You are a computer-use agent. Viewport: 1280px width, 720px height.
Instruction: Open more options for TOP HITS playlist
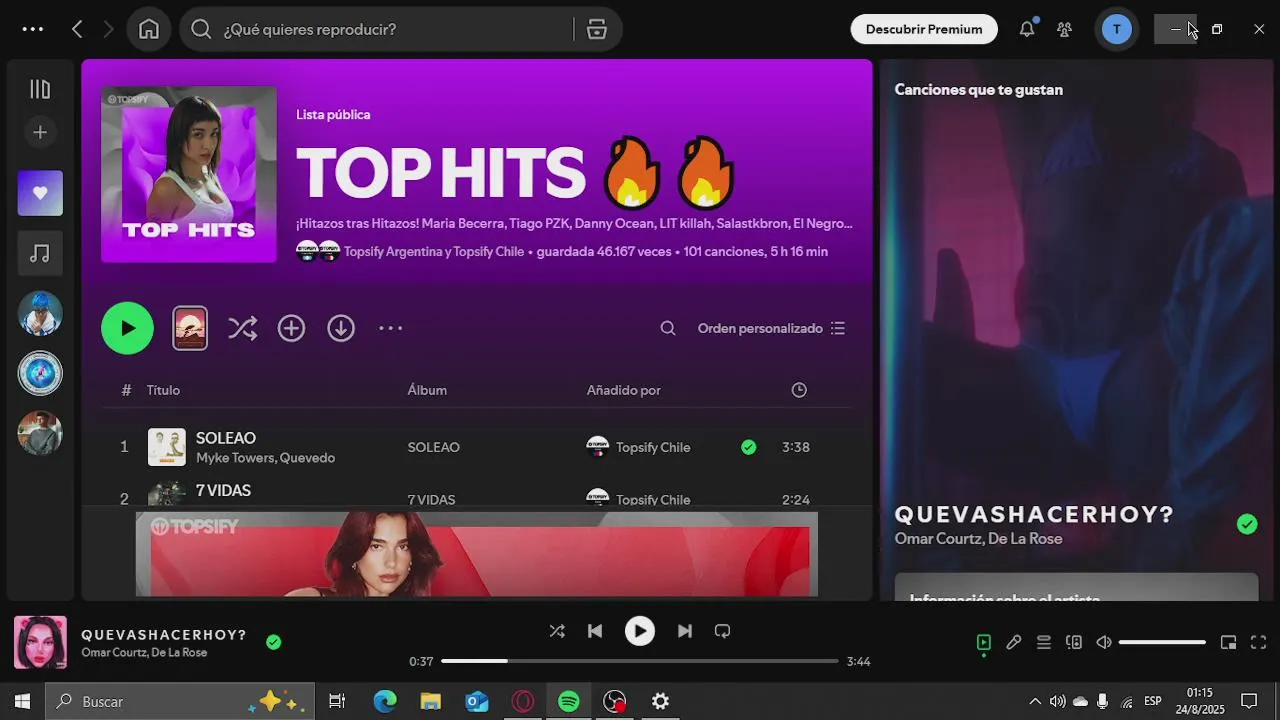[390, 328]
